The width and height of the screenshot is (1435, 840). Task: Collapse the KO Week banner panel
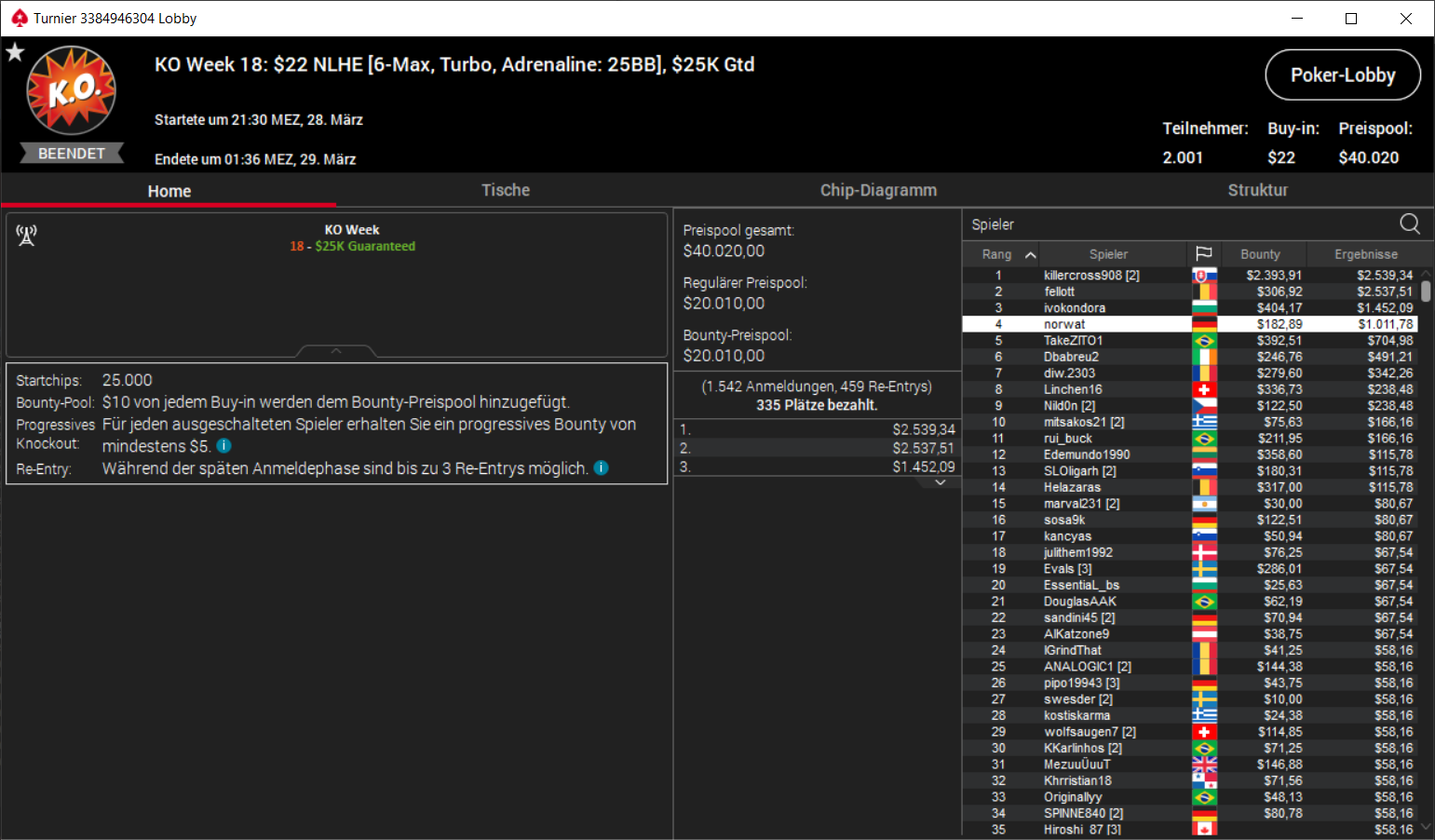click(x=336, y=351)
